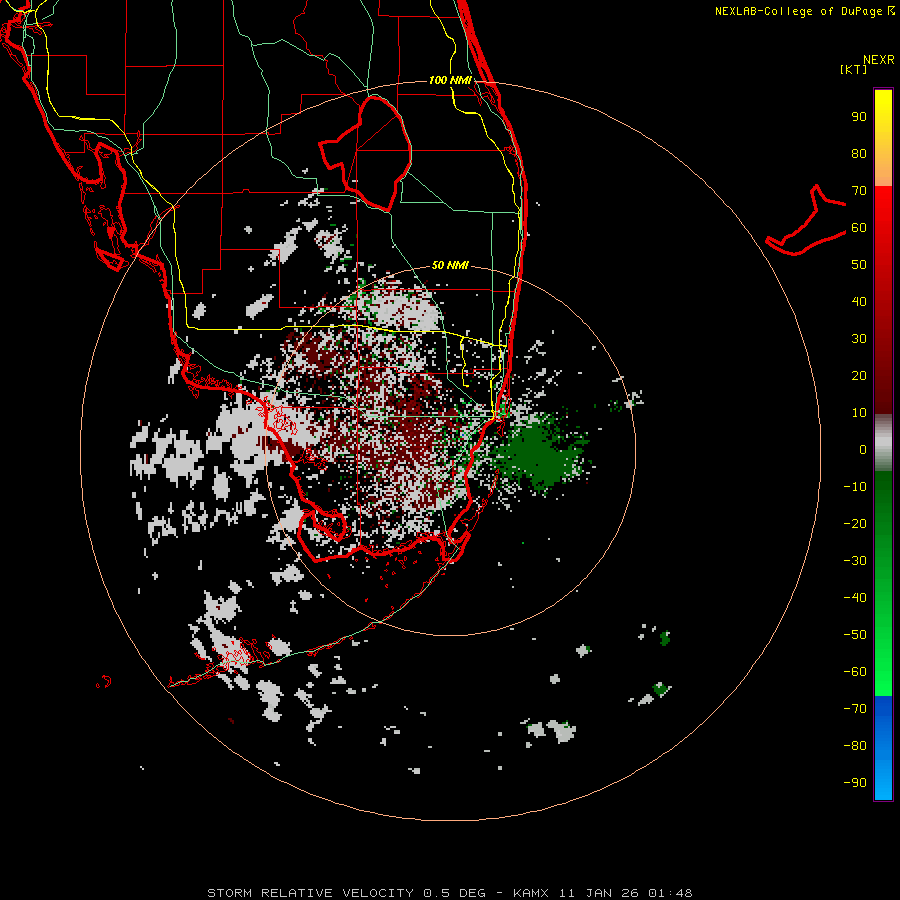900x900 pixels.
Task: Click the Lake Okeechobee outline on map
Action: pos(365,153)
